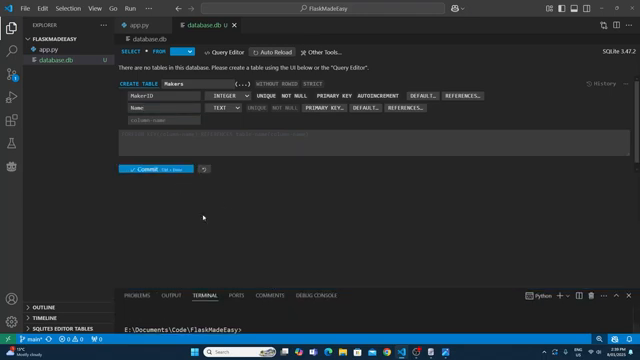This screenshot has height=360, width=640.
Task: Open the Explorer view in activity bar
Action: tap(11, 28)
